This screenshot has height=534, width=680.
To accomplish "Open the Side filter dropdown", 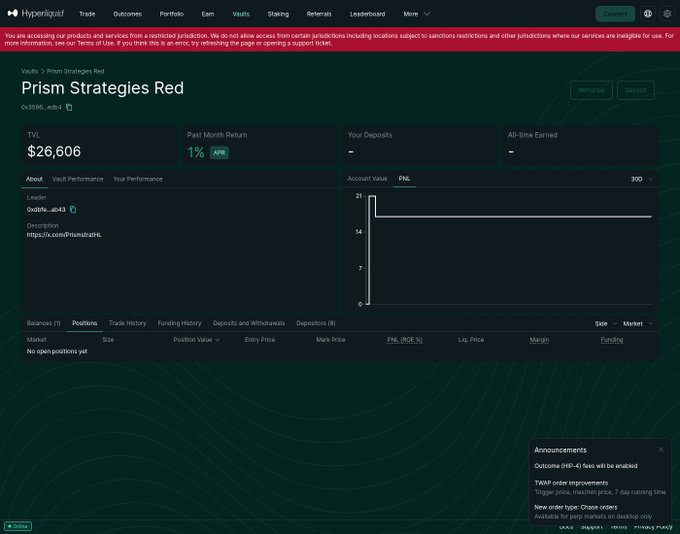I will [605, 324].
